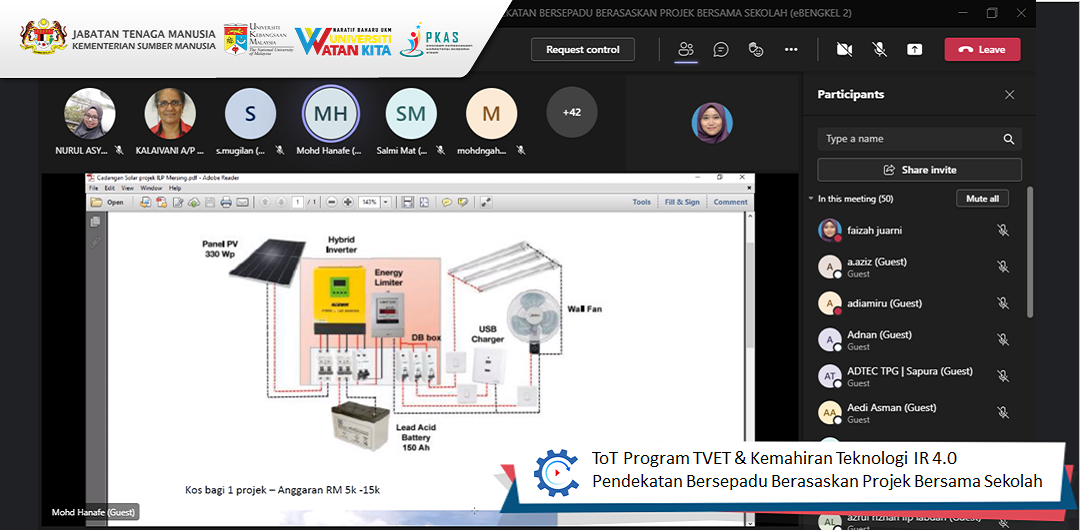Click the Reactions icon in meeting toolbar
Image resolution: width=1080 pixels, height=530 pixels.
pyautogui.click(x=756, y=49)
